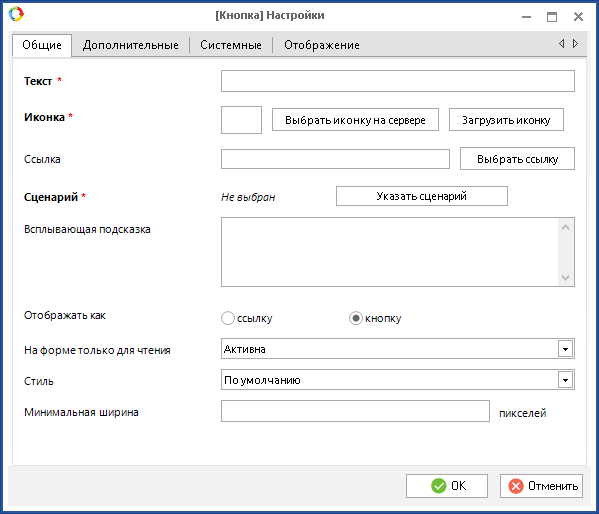Viewport: 599px width, 514px height.
Task: Open the Активна dropdown arrow
Action: [x=565, y=349]
